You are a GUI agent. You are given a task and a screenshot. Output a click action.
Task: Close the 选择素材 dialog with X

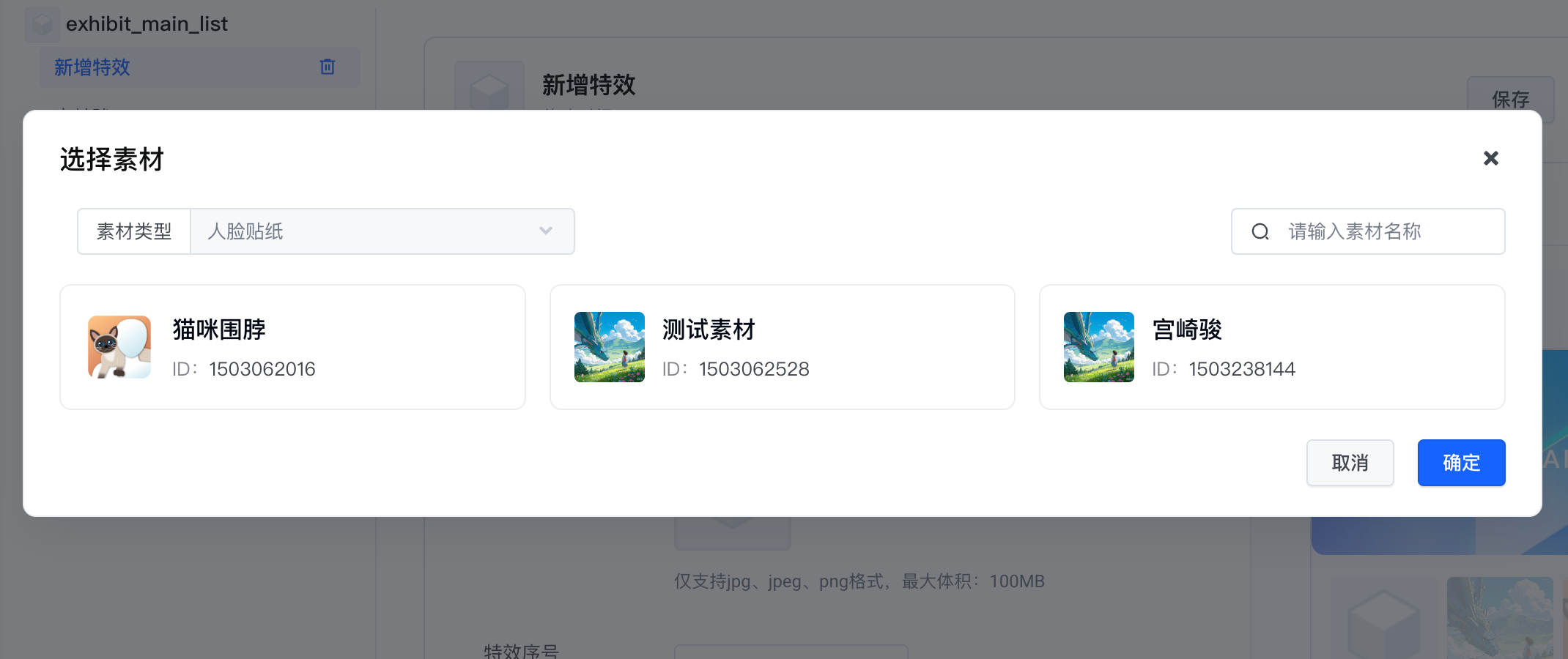coord(1490,158)
